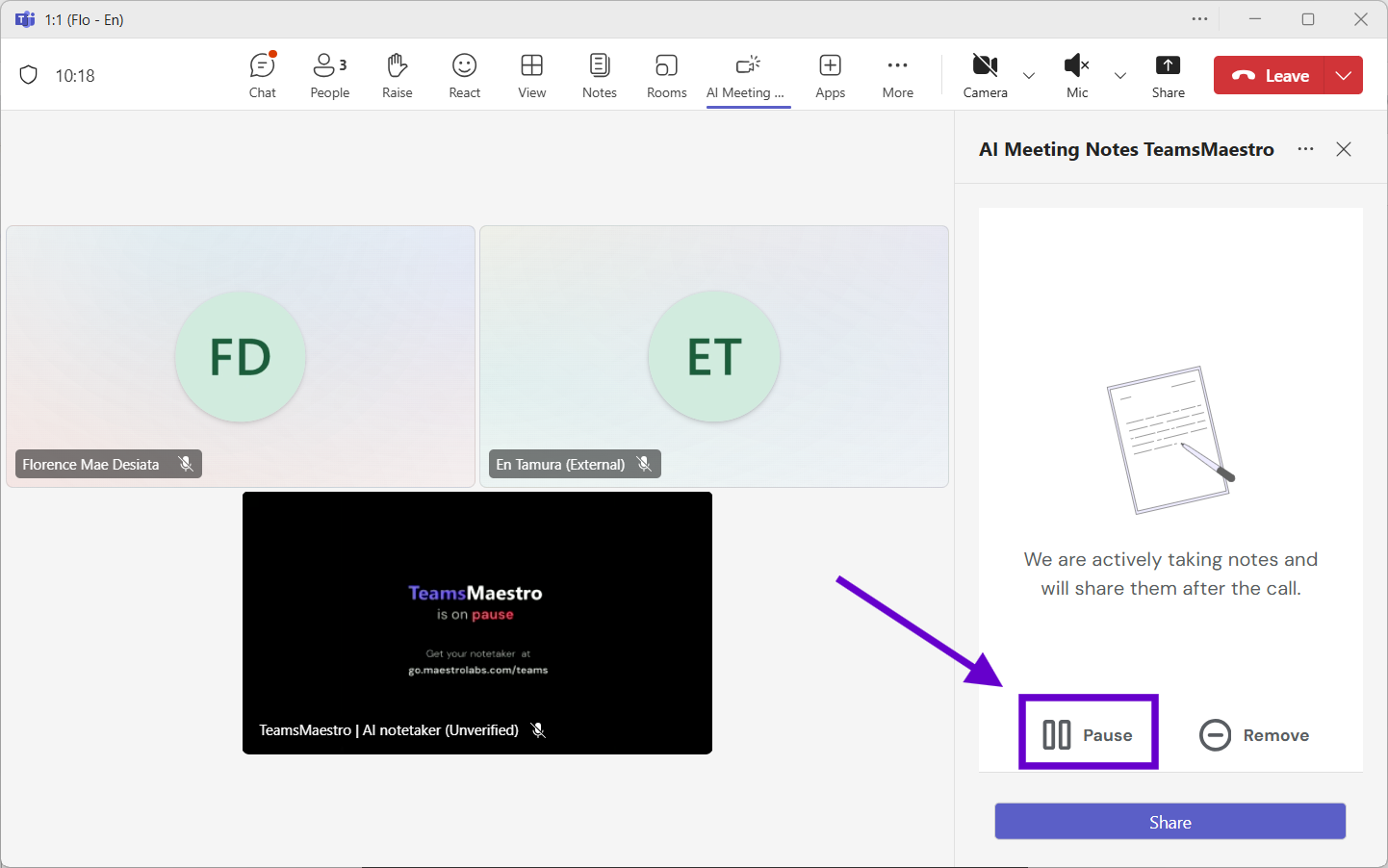Screen dimensions: 1388x868
Task: Click TeamsMaestro | AI notetaker (Unverified) label
Action: click(389, 730)
